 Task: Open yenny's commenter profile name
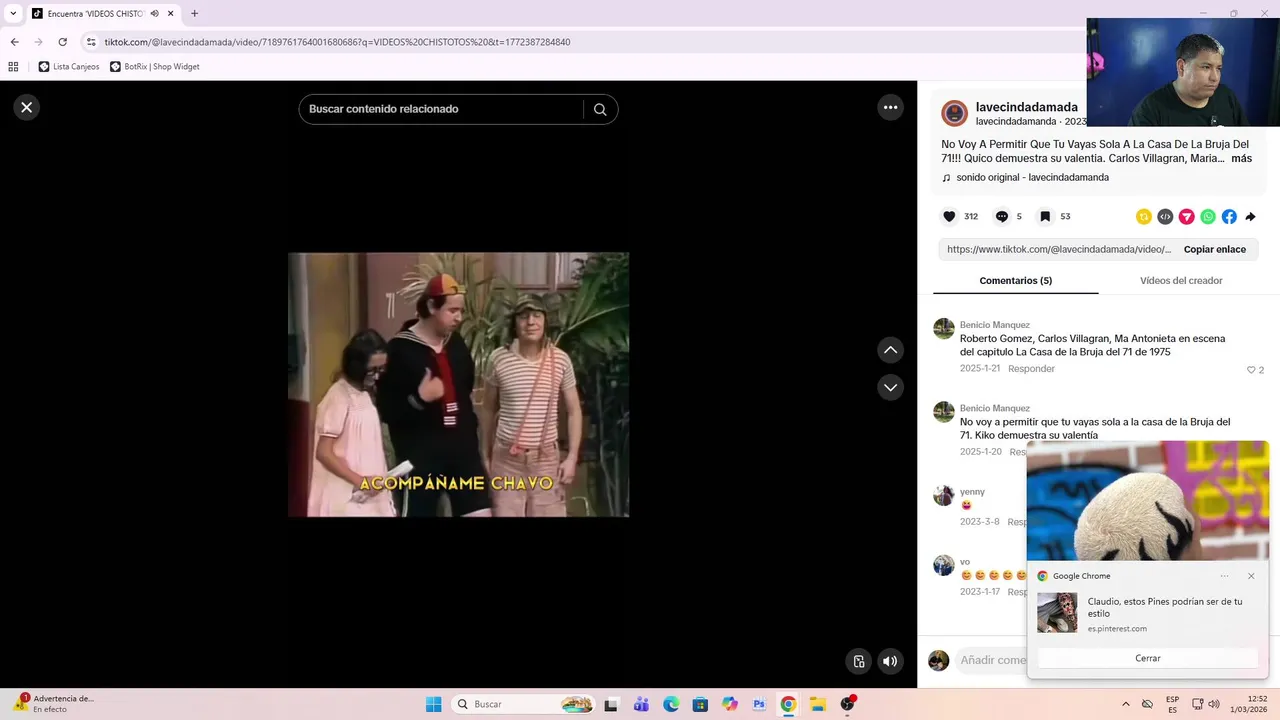coord(972,492)
